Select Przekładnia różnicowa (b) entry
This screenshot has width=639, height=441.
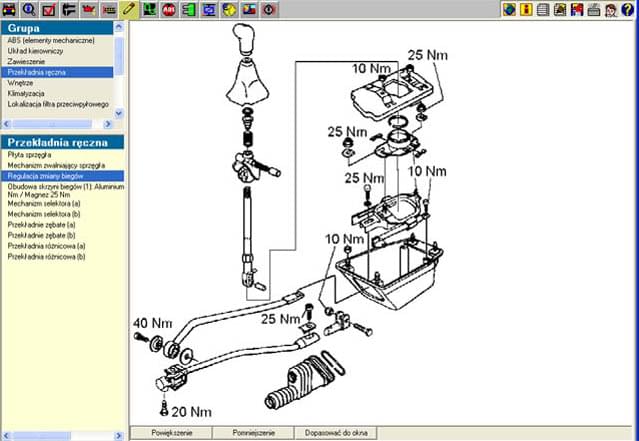(x=46, y=256)
